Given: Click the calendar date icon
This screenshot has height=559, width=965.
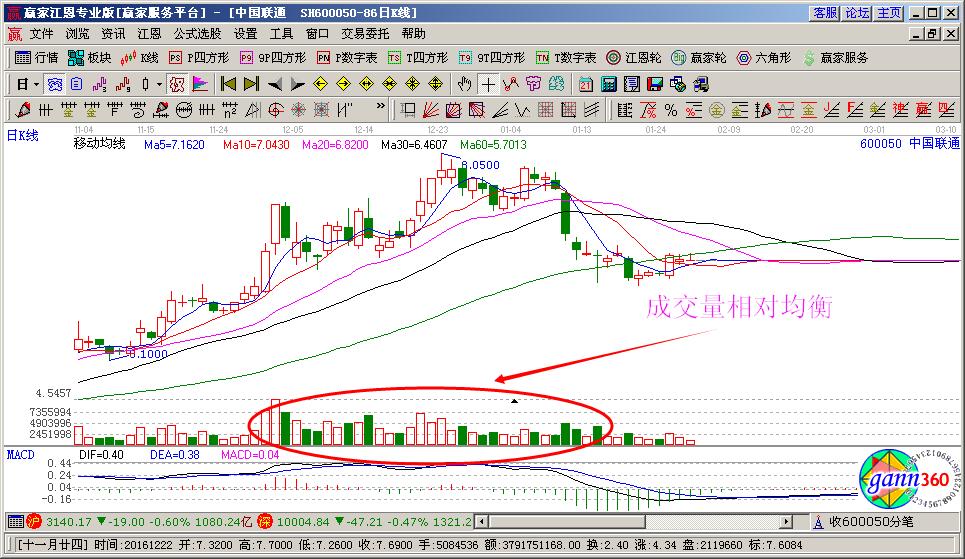Looking at the screenshot, I should pyautogui.click(x=584, y=84).
